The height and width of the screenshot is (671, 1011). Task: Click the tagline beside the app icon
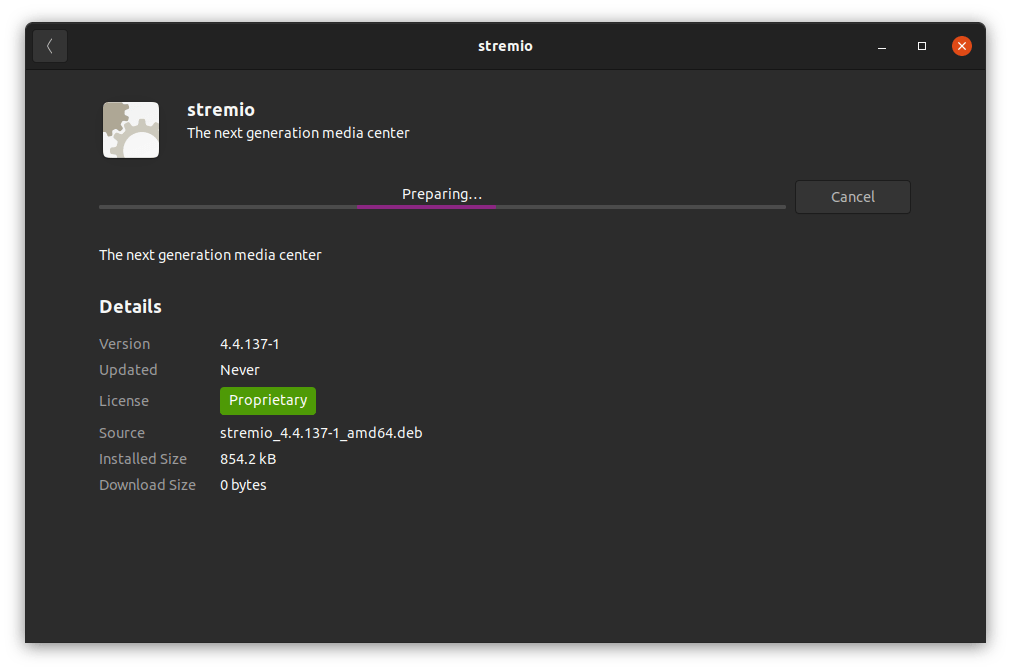point(298,133)
